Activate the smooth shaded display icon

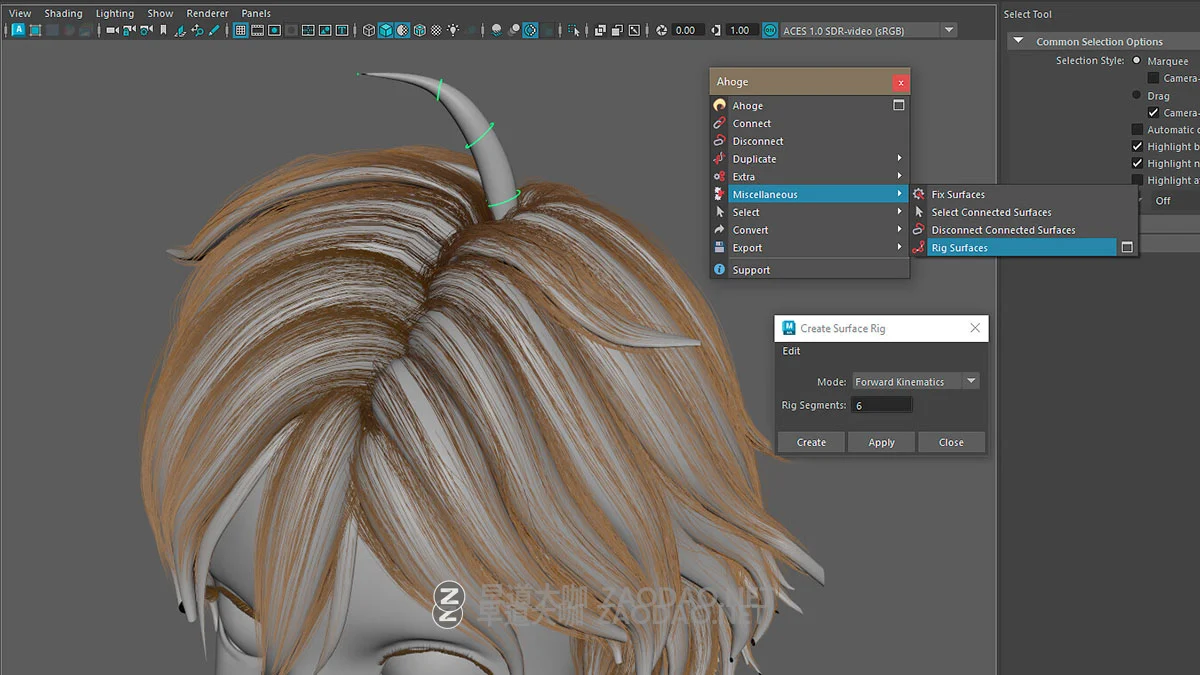(386, 30)
